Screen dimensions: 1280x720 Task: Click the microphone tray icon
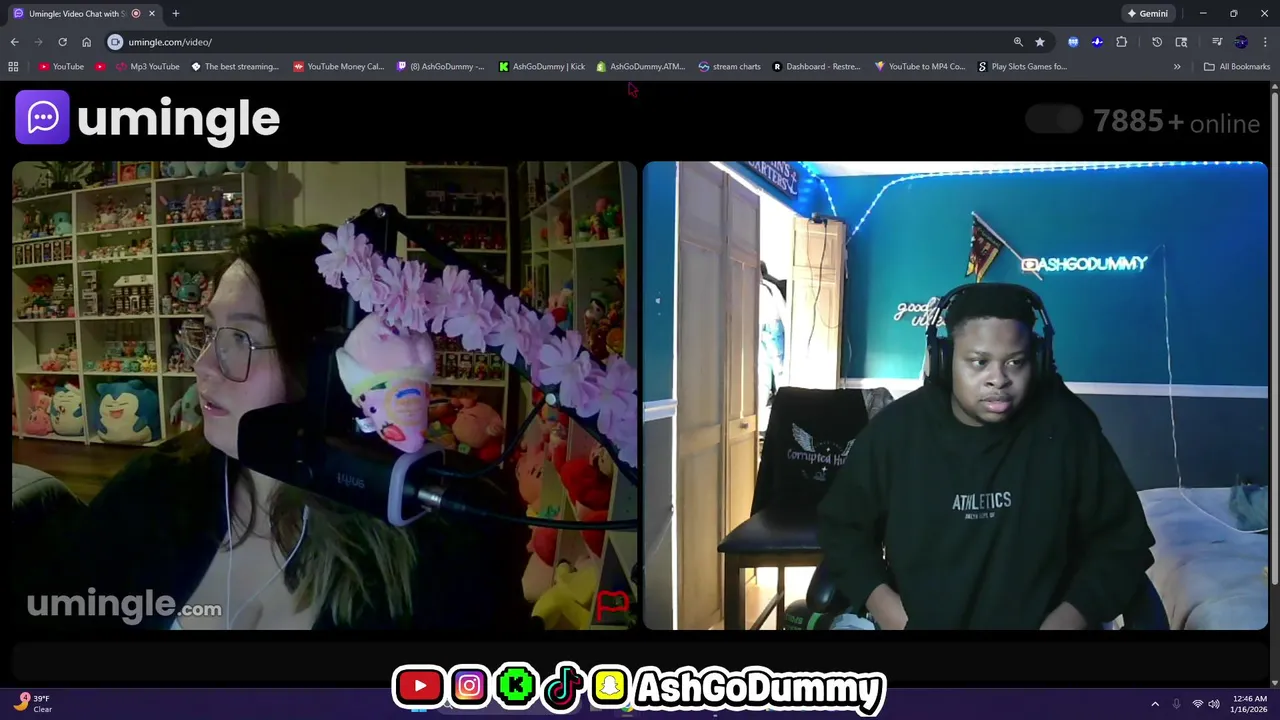coord(1176,704)
